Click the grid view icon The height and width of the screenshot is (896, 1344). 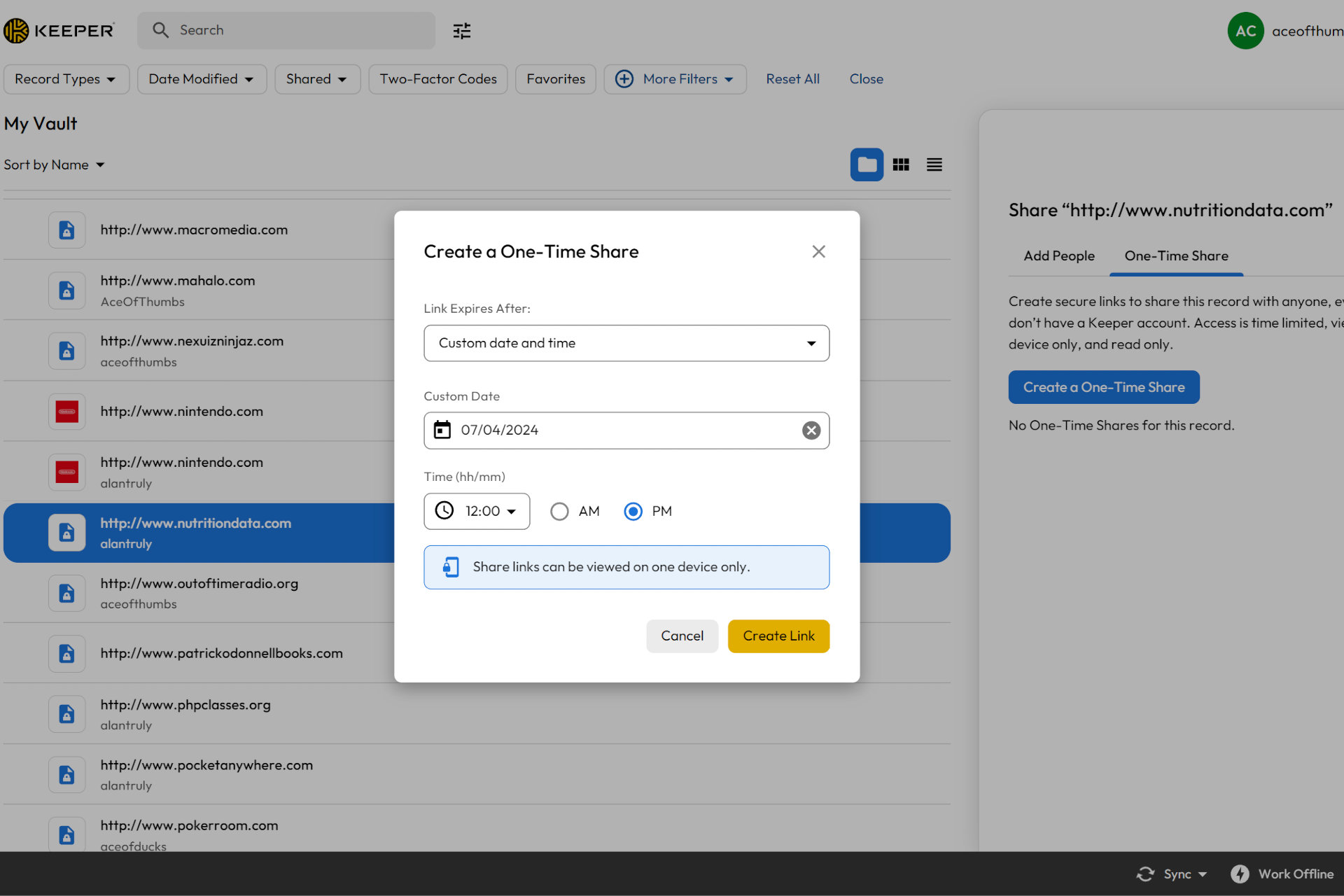point(901,164)
